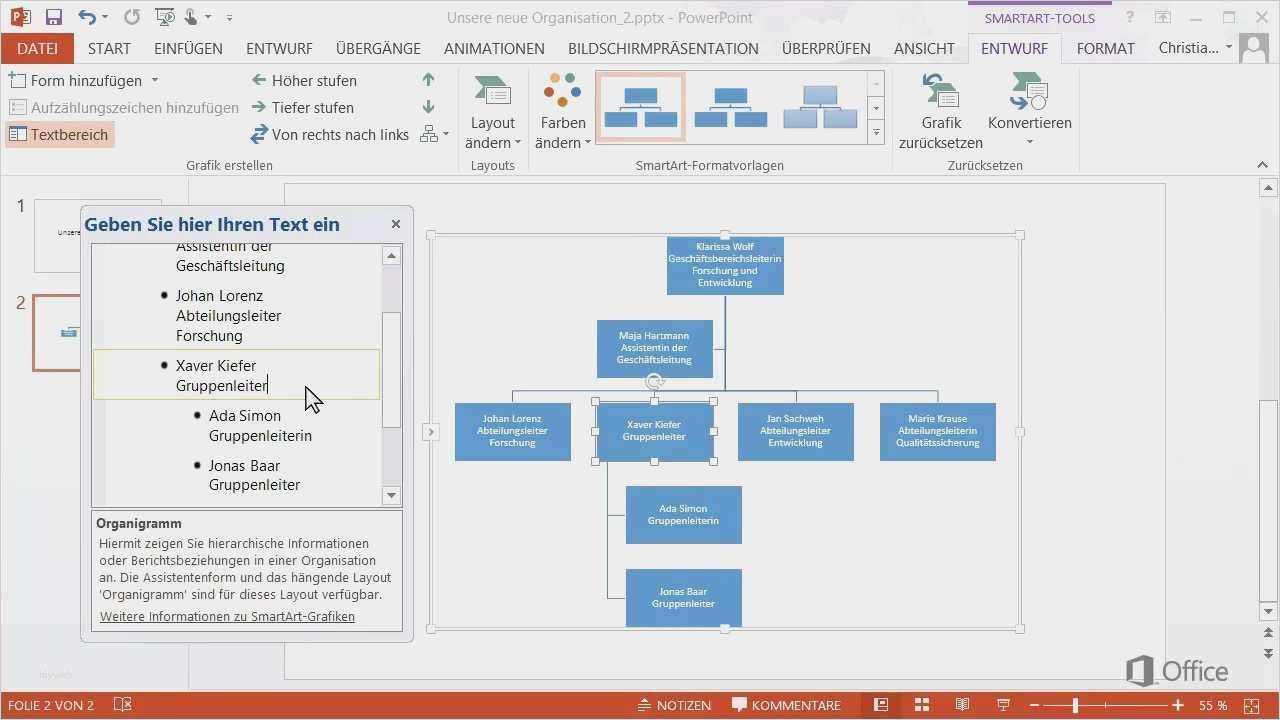Viewport: 1280px width, 720px height.
Task: Select Marie Krause box in org chart
Action: [938, 431]
